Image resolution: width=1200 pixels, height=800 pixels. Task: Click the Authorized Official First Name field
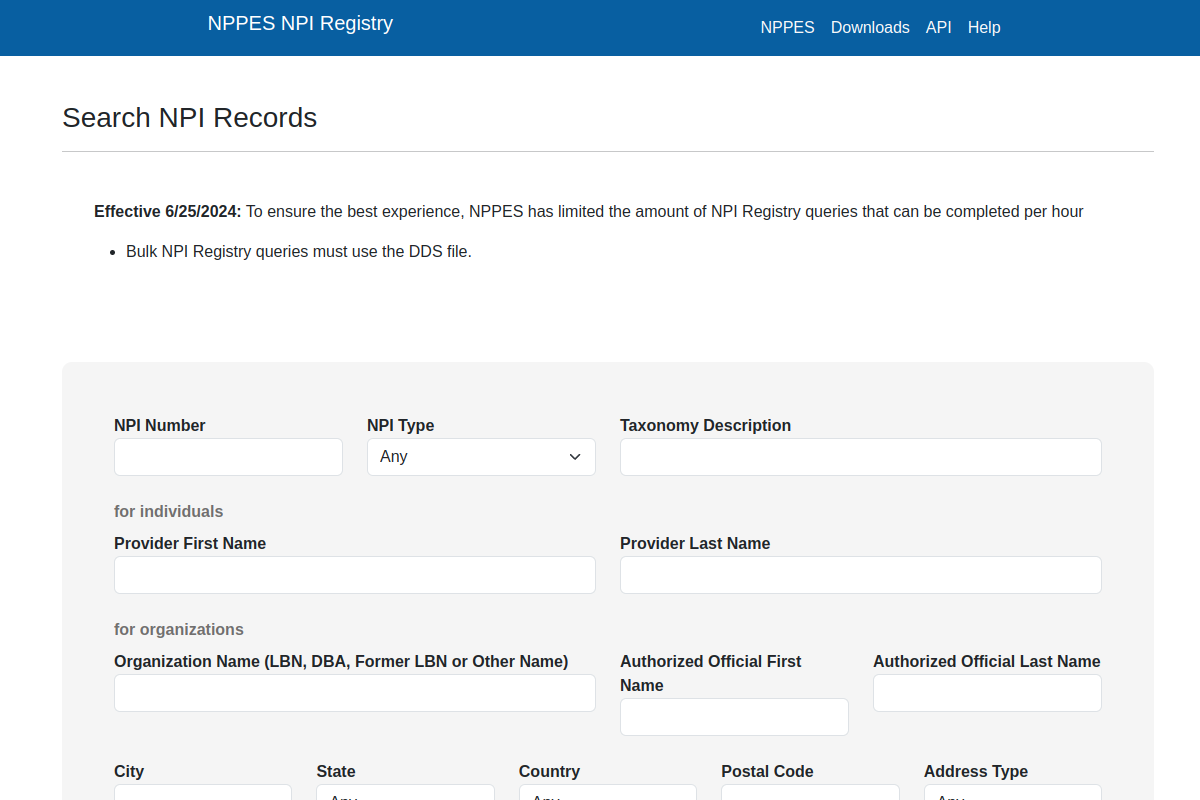734,717
